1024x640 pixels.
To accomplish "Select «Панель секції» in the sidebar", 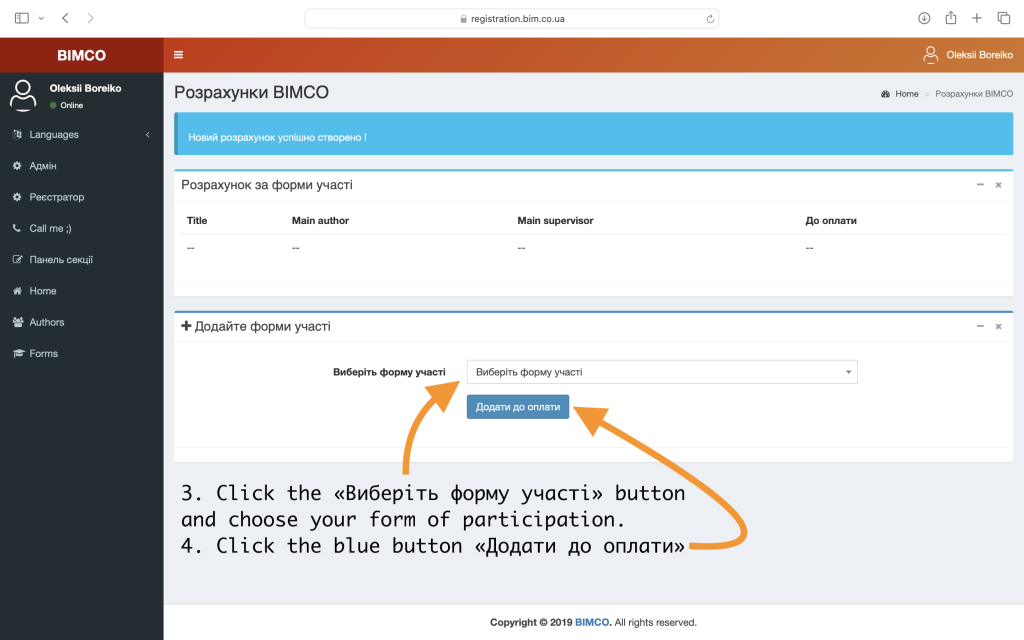I will [x=60, y=260].
